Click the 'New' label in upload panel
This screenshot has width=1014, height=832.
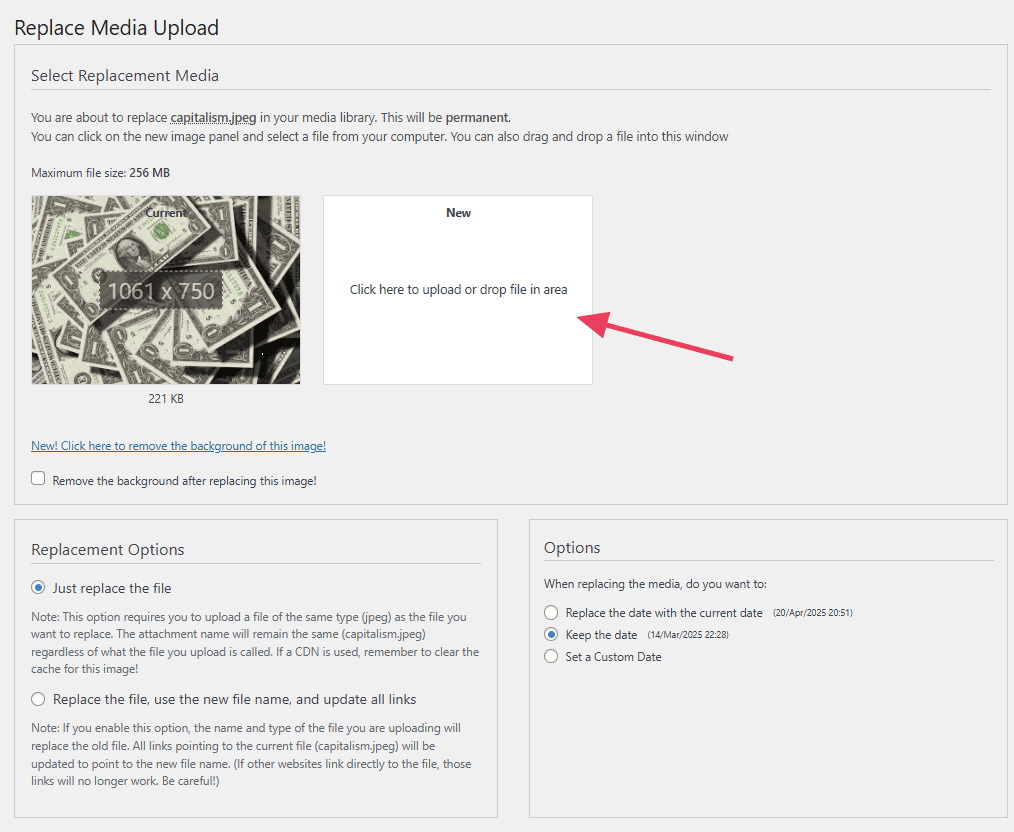click(x=458, y=213)
